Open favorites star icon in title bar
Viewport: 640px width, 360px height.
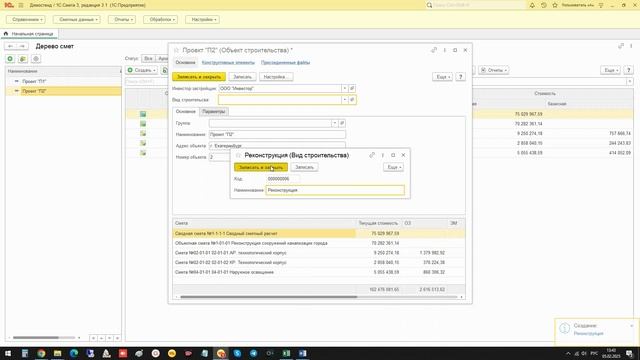pos(555,5)
